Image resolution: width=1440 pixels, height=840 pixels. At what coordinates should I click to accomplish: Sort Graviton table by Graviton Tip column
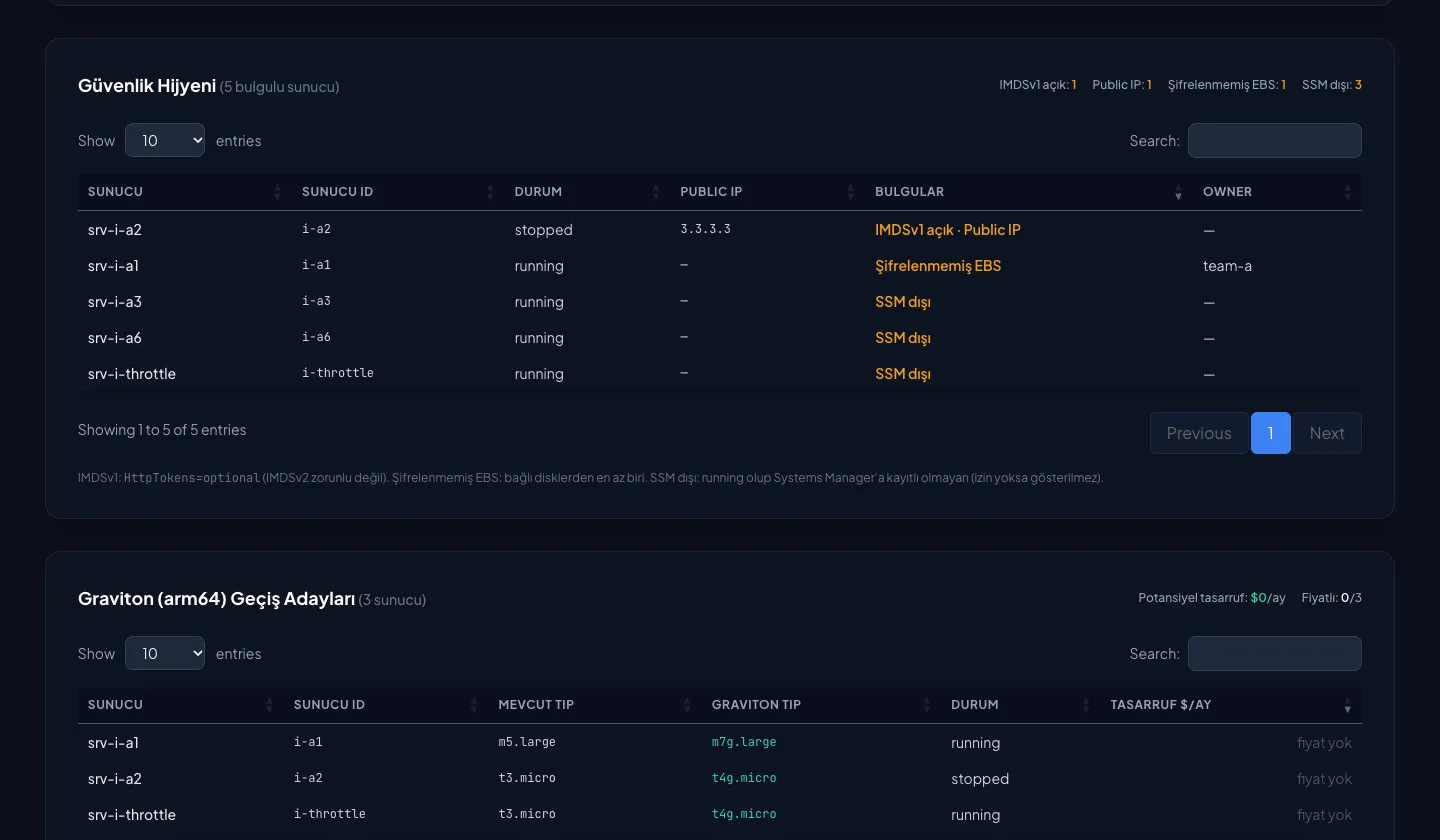821,705
